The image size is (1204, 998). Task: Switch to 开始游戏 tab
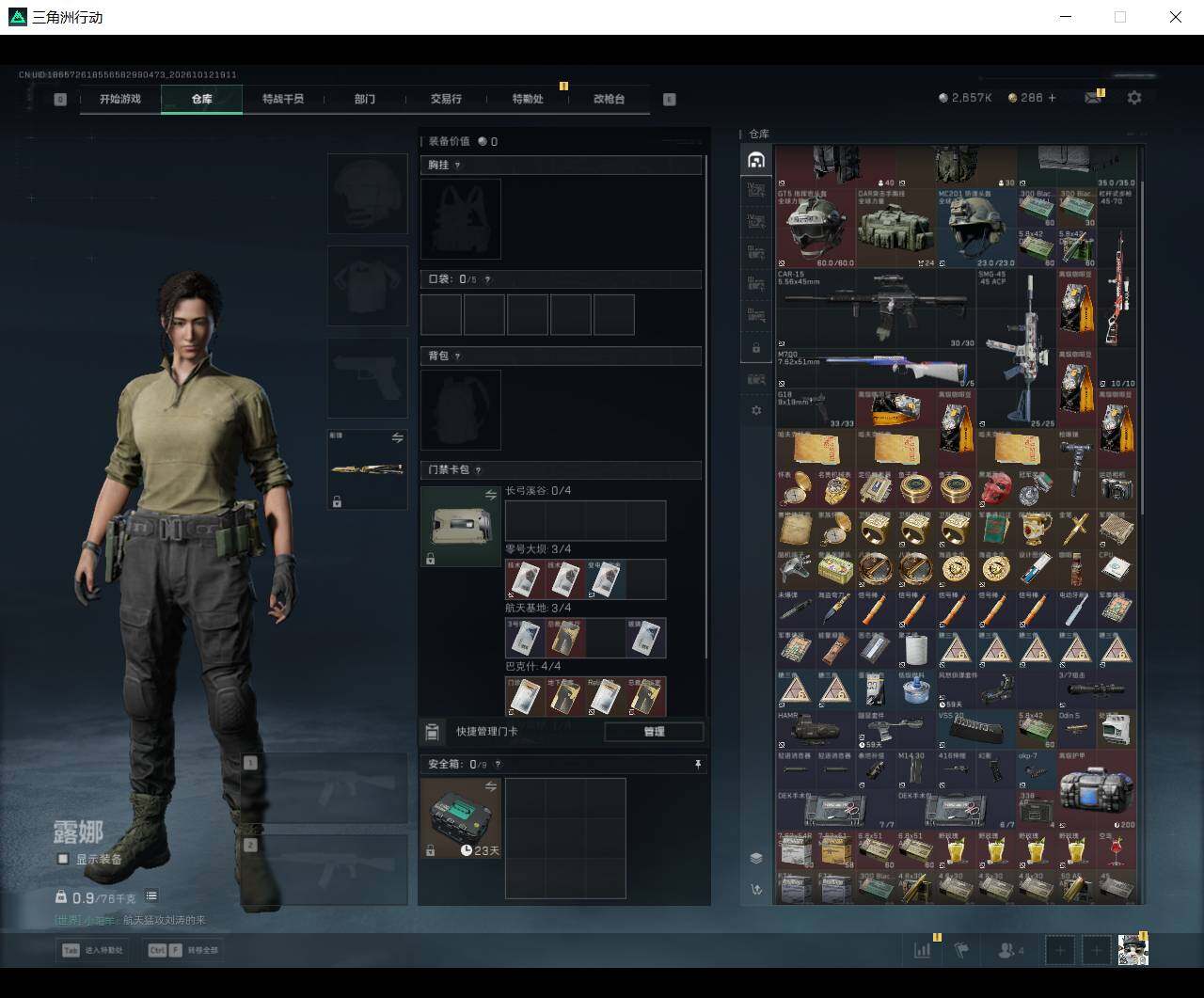click(x=120, y=99)
